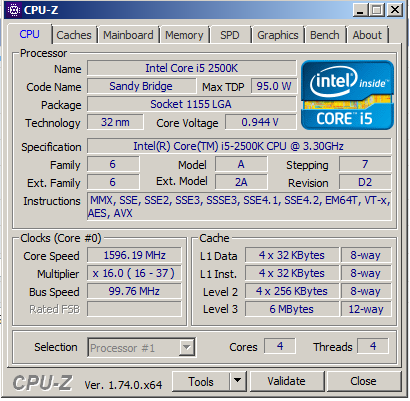Image resolution: width=410 pixels, height=401 pixels.
Task: Open the Bench tab
Action: (x=325, y=35)
